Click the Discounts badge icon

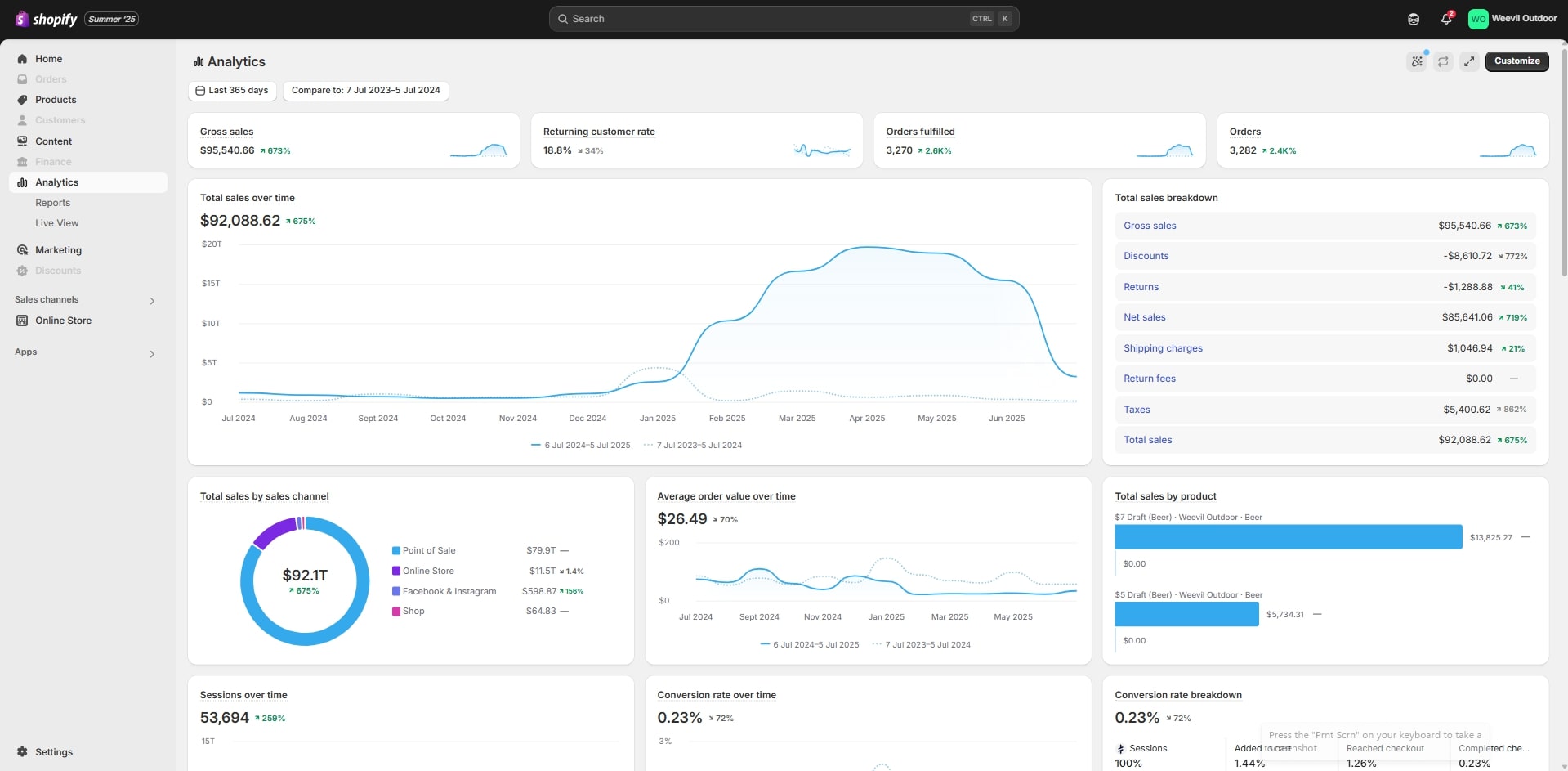click(22, 271)
